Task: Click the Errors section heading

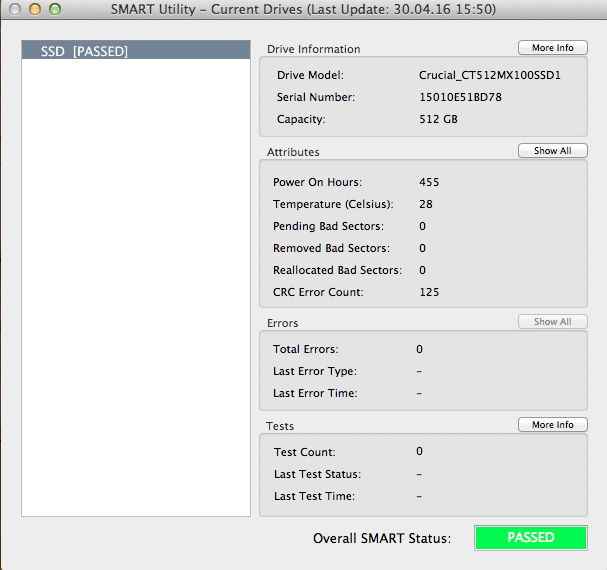Action: click(x=283, y=323)
